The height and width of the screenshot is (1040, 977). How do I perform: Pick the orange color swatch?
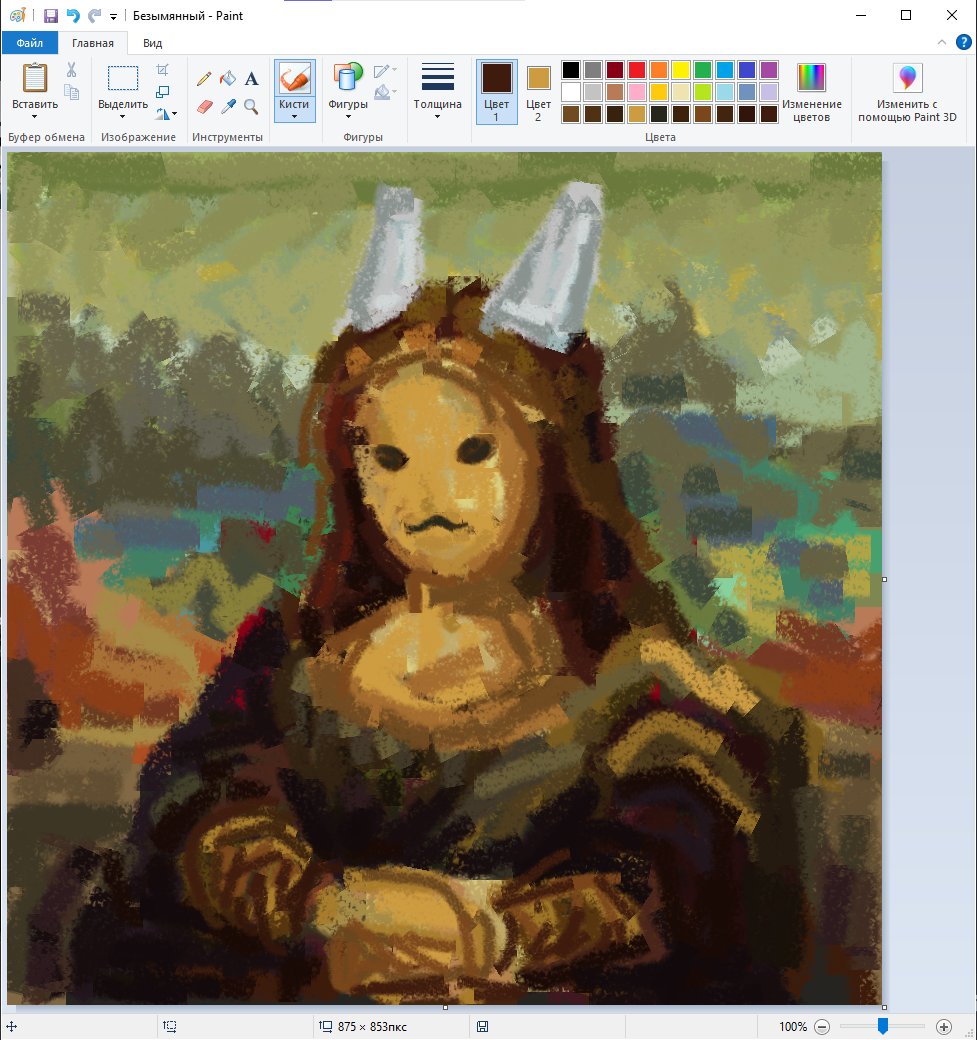pos(659,70)
